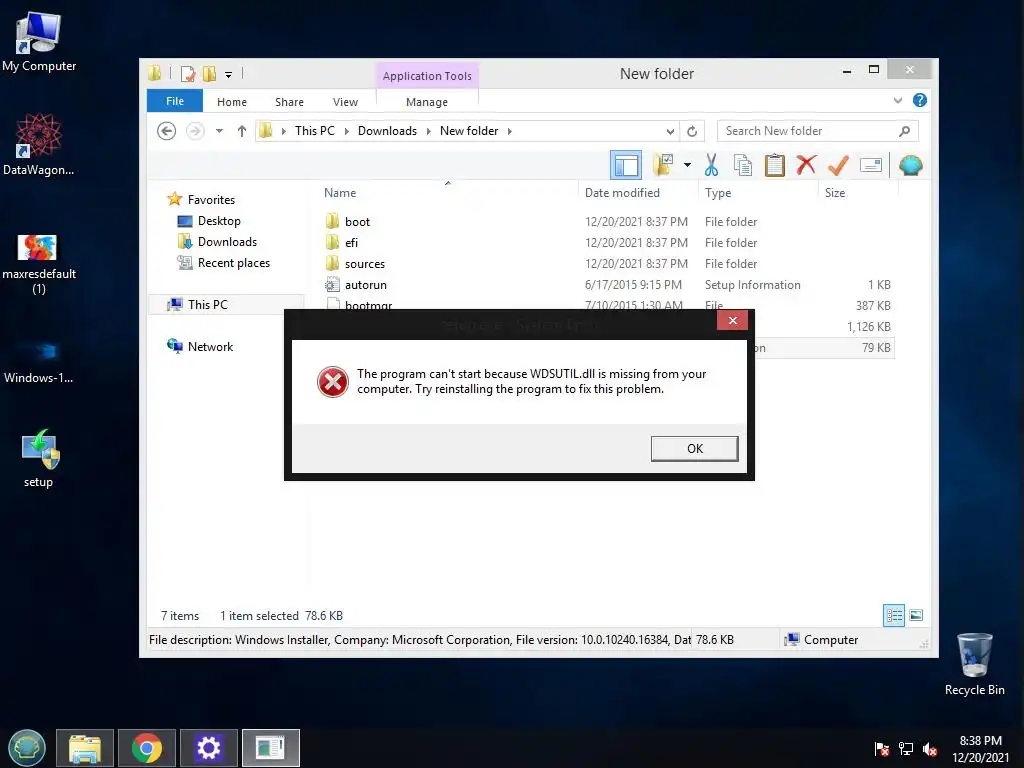Open the Start button on the taskbar
1024x768 pixels.
tap(27, 748)
